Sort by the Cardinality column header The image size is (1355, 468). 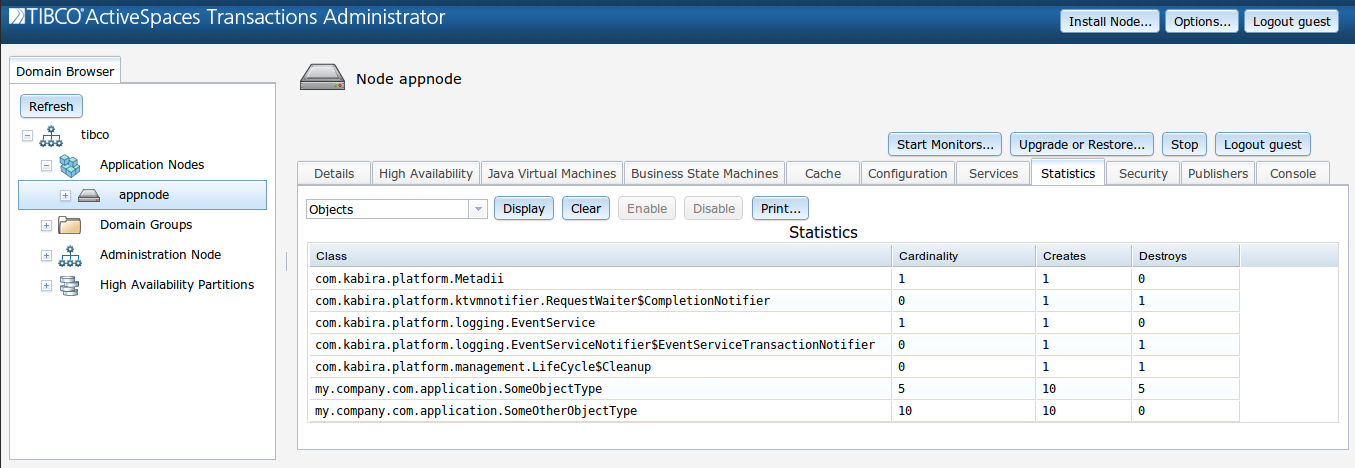pyautogui.click(x=963, y=256)
